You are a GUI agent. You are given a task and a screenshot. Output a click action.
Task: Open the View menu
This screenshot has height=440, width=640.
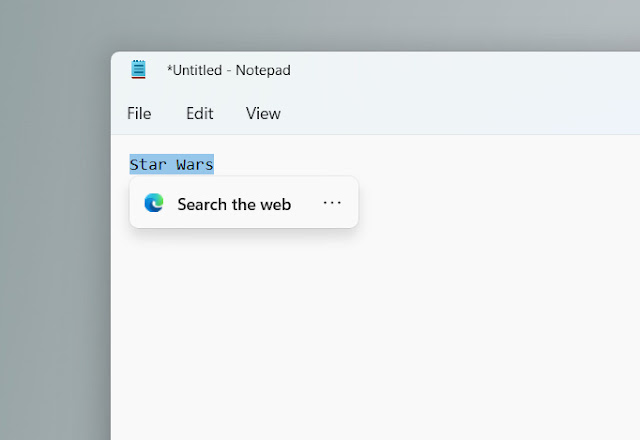[263, 113]
